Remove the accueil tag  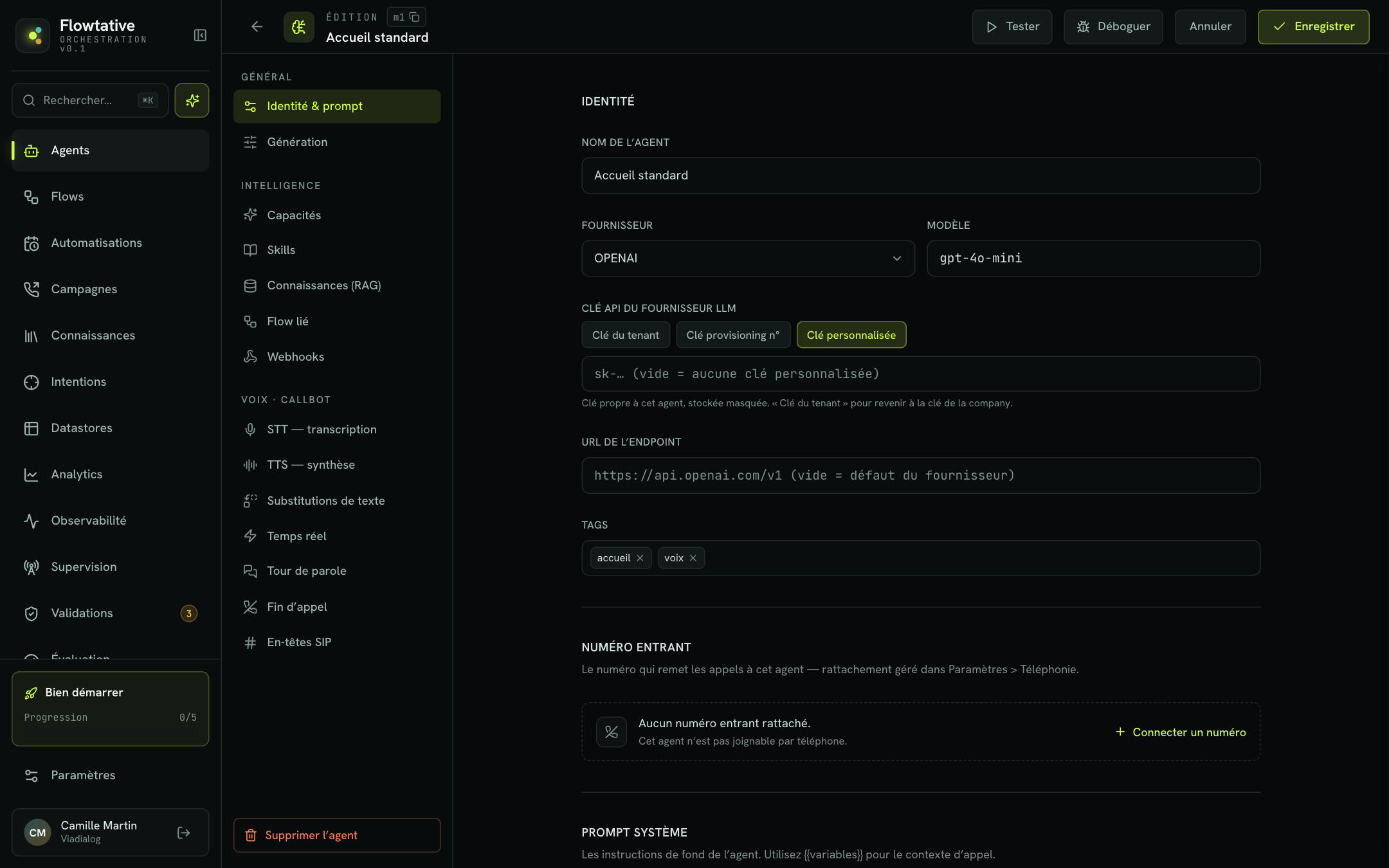click(x=640, y=558)
